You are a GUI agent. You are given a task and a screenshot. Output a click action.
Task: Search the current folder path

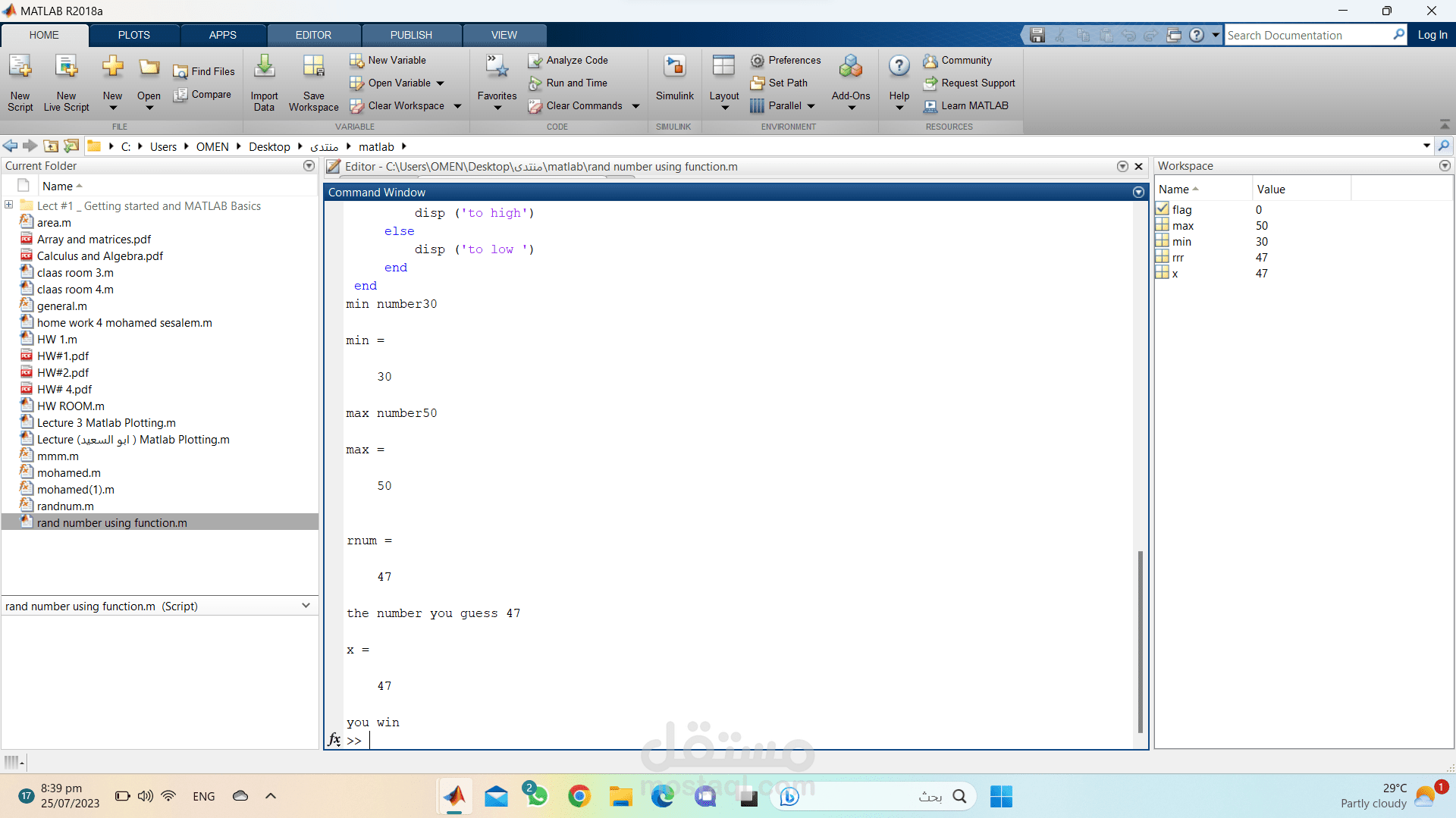(1444, 146)
